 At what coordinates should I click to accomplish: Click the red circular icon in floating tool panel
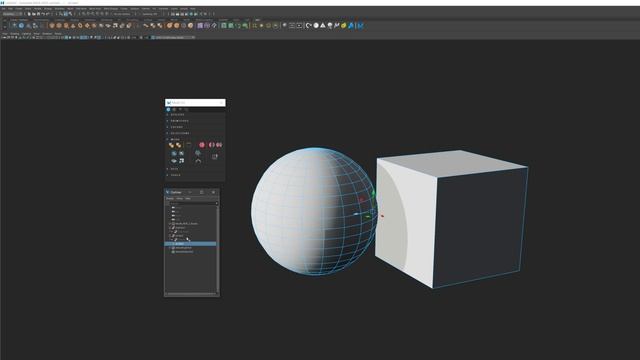202,145
